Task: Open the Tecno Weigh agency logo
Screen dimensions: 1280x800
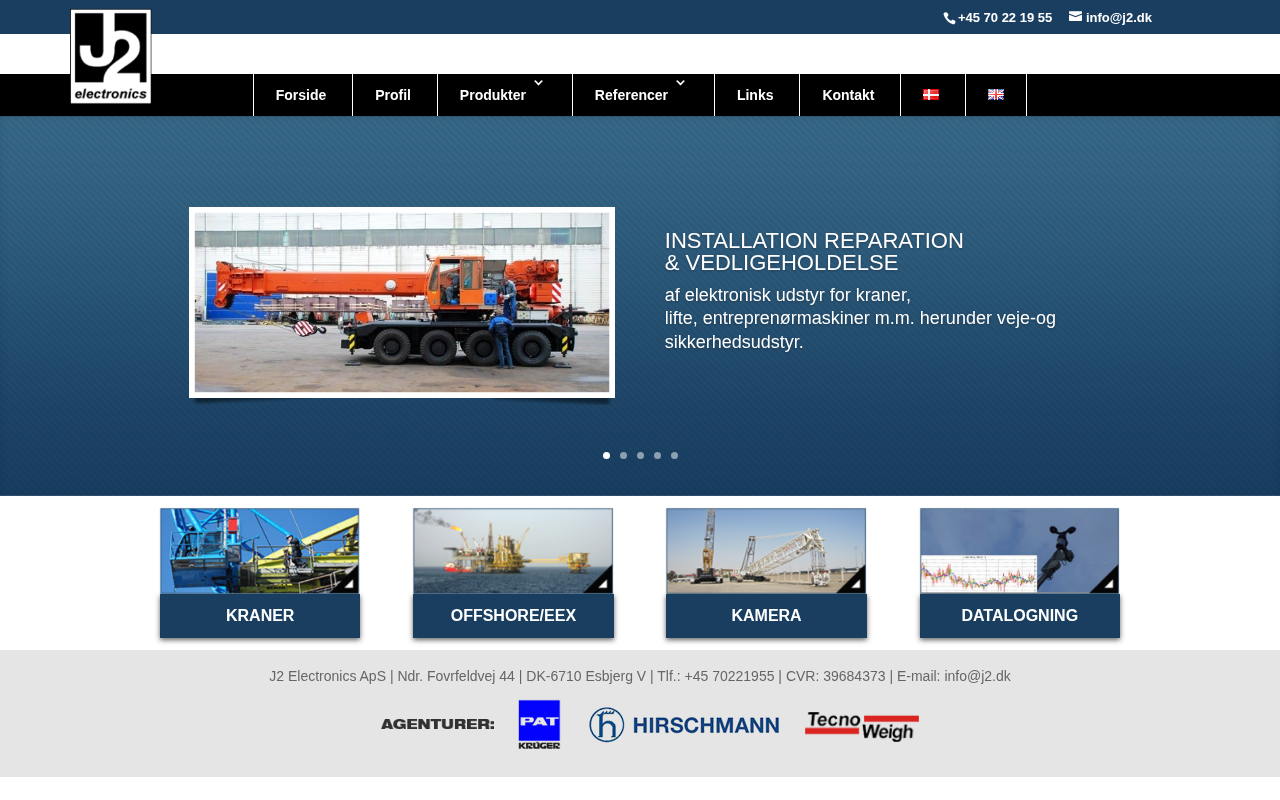Action: click(862, 726)
